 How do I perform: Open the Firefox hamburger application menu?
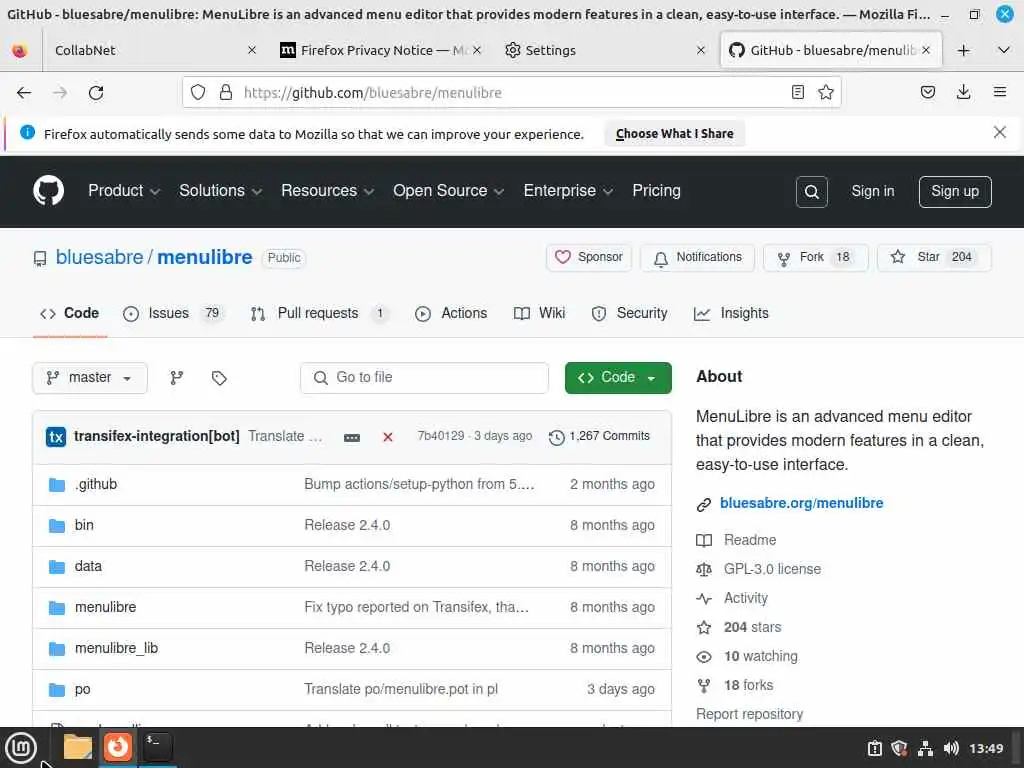(x=999, y=92)
